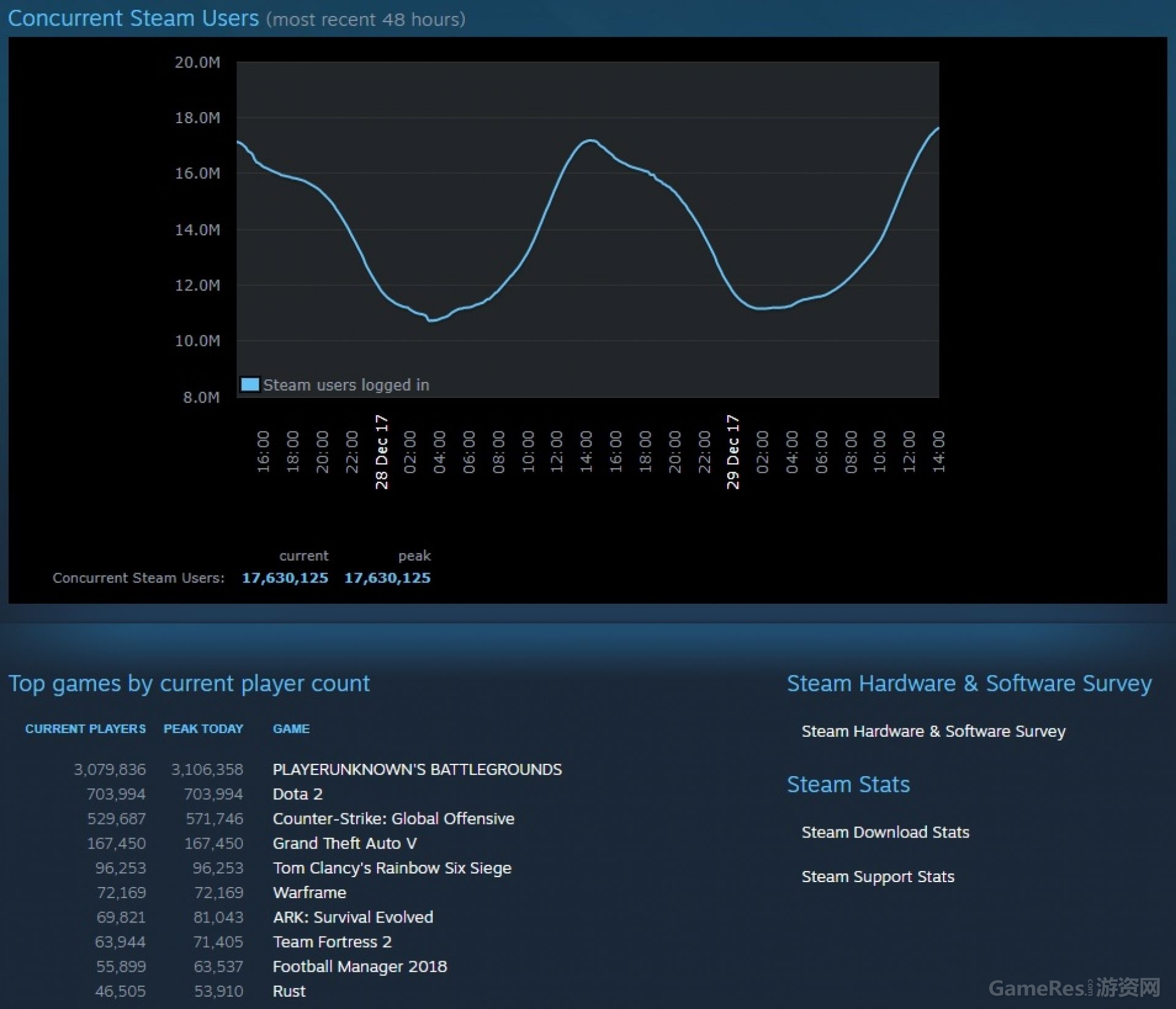
Task: Click Football Manager current players 55,899
Action: (x=121, y=966)
